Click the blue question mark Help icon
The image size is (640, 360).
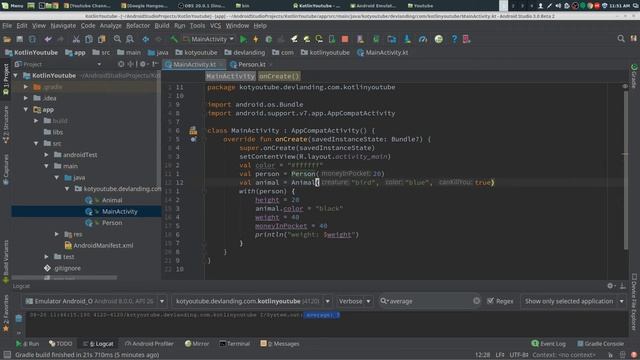point(454,39)
